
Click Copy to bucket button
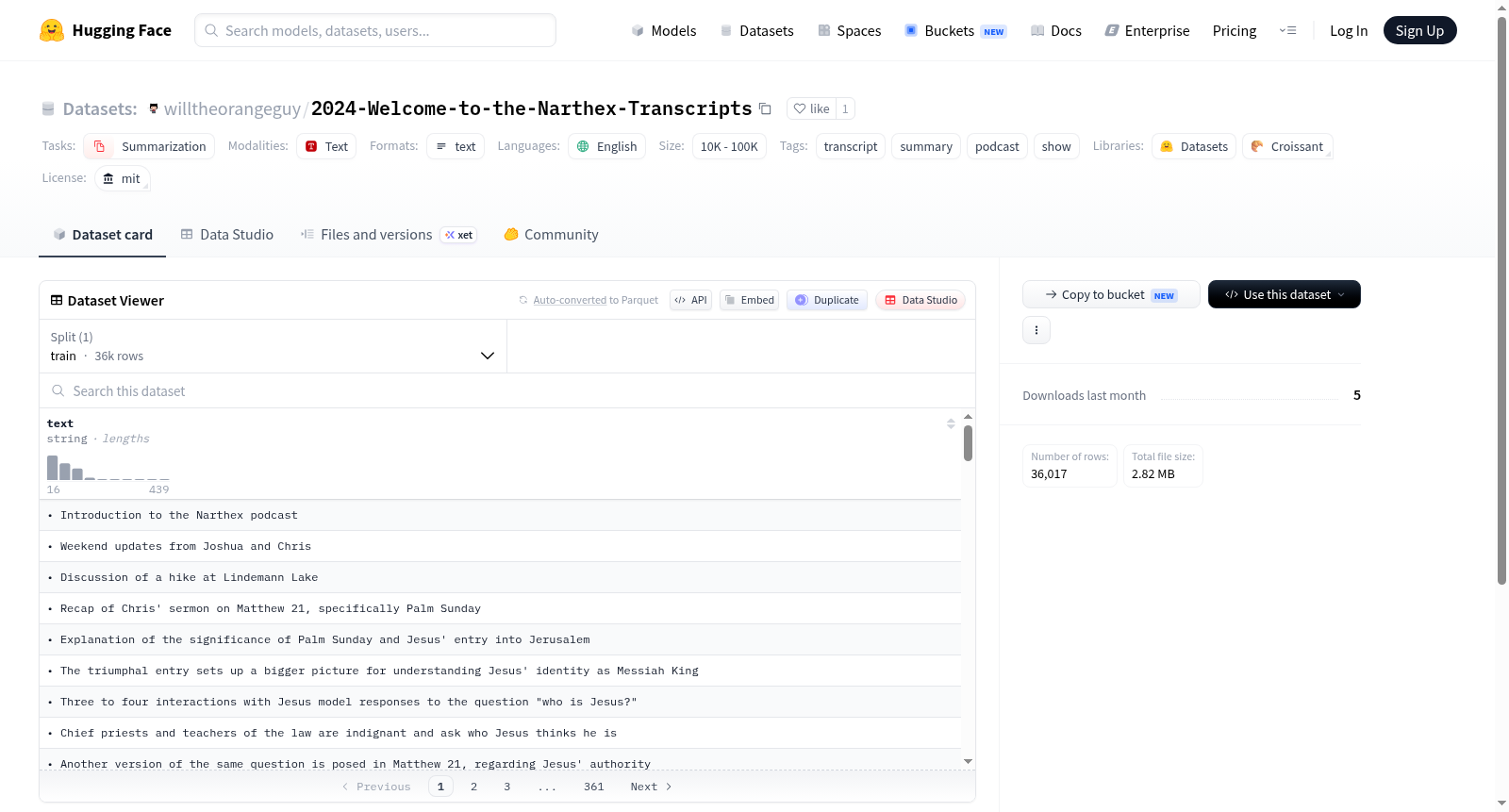coord(1111,294)
